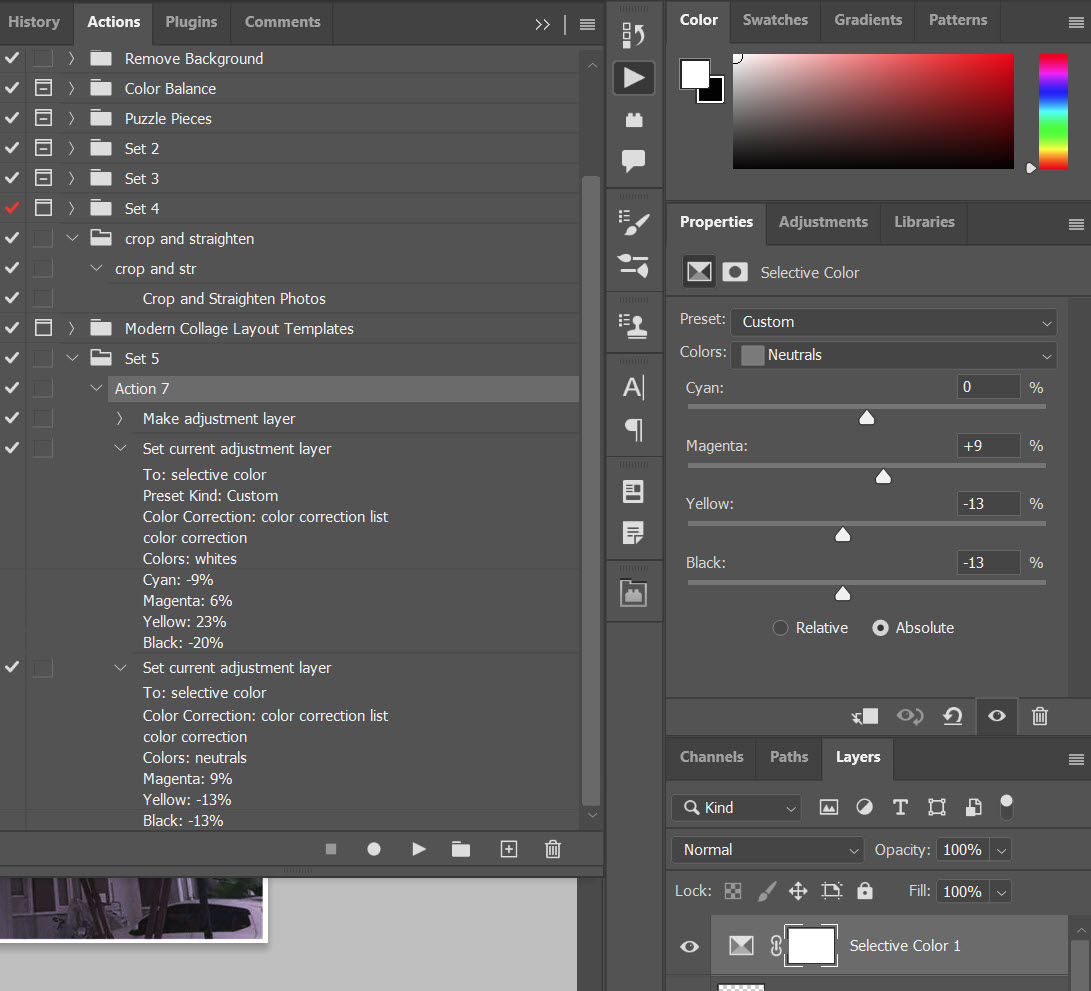Click the record button below actions list
1091x991 pixels.
[374, 848]
